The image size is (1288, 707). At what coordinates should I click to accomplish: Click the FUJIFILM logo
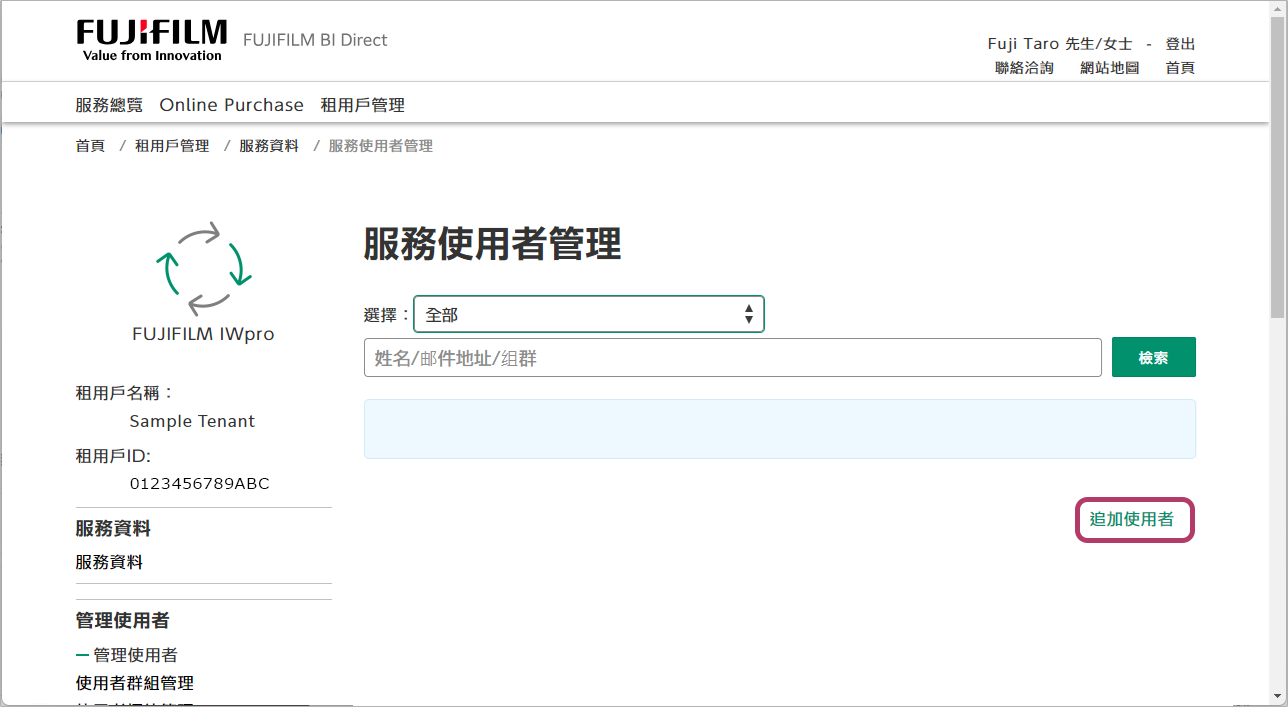click(x=151, y=38)
